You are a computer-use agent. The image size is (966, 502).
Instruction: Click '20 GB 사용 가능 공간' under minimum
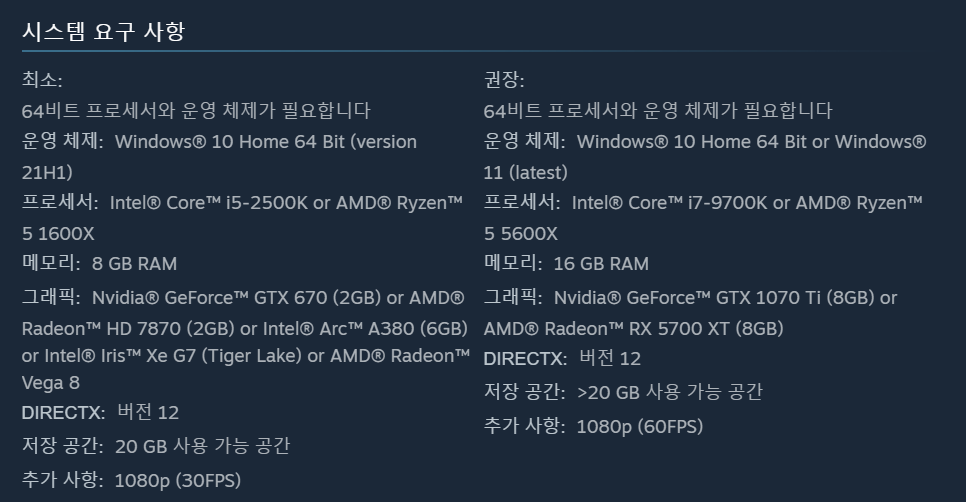click(202, 446)
